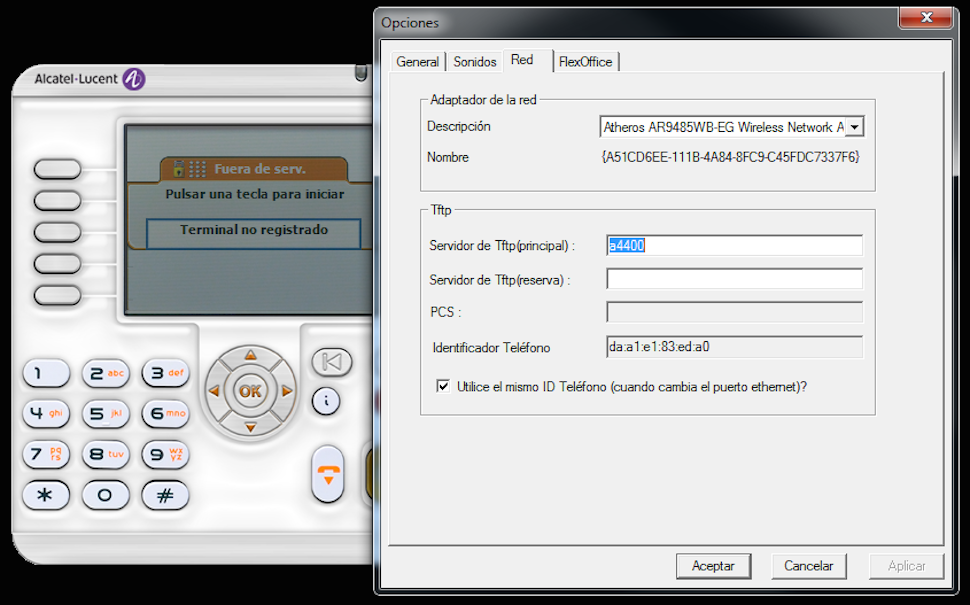Click the Alcatel-Lucent logo on the phone
Screen dimensions: 970x605
[89, 79]
